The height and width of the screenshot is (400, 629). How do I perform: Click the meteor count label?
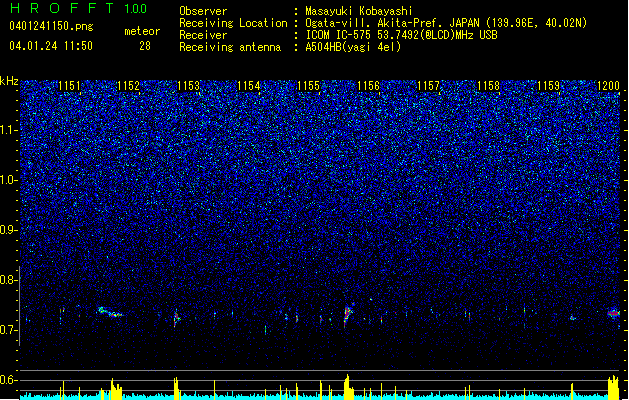tap(142, 31)
